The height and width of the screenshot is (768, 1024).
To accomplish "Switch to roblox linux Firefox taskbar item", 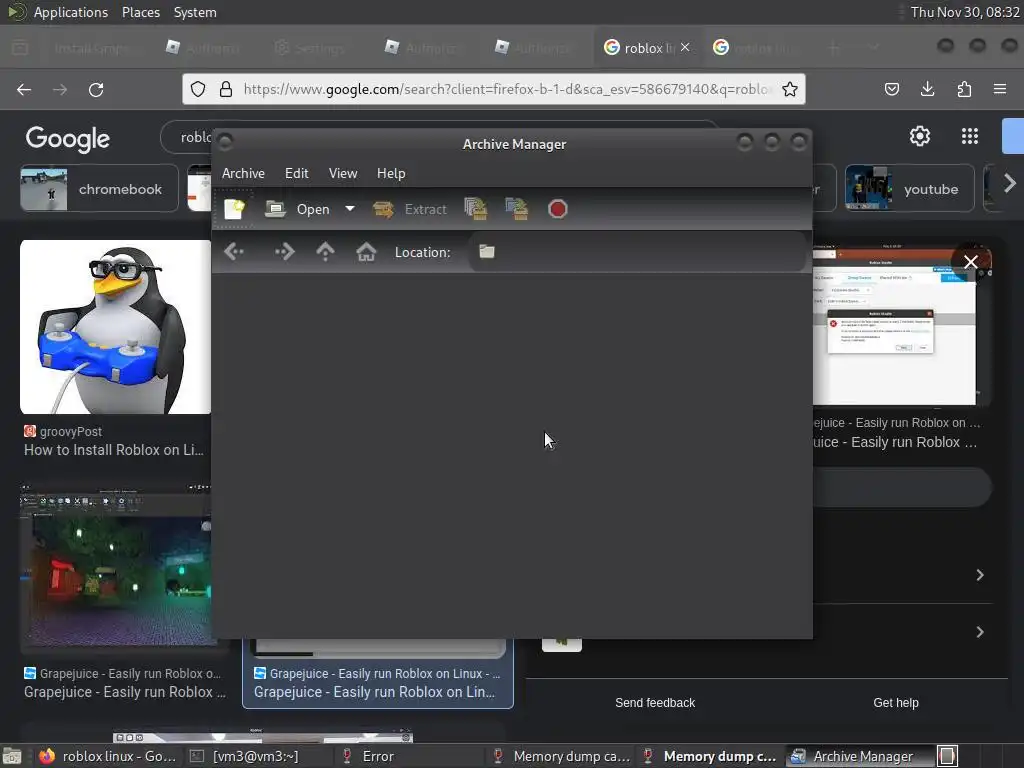I will 108,756.
